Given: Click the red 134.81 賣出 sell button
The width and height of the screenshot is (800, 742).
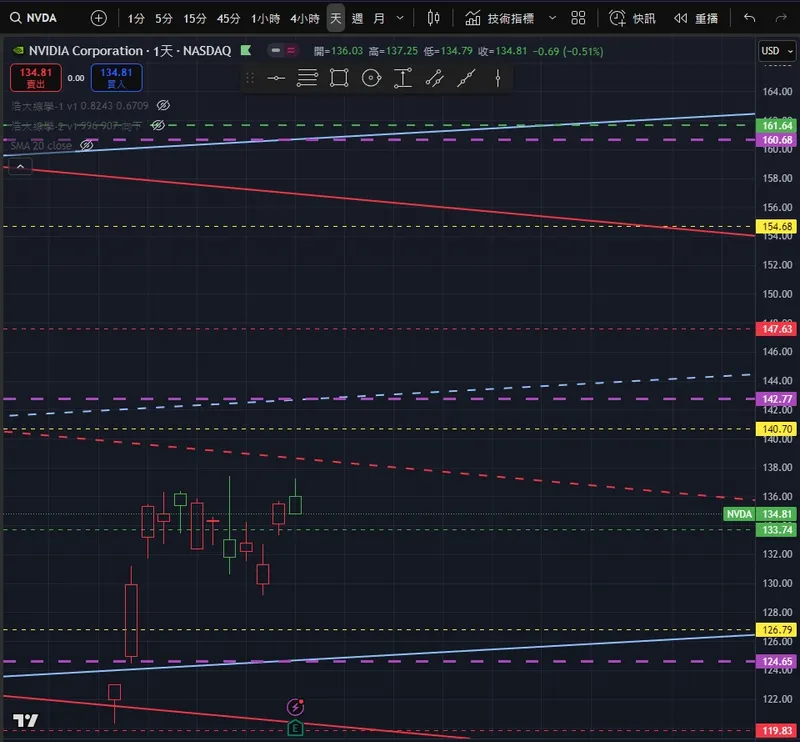Looking at the screenshot, I should click(36, 78).
